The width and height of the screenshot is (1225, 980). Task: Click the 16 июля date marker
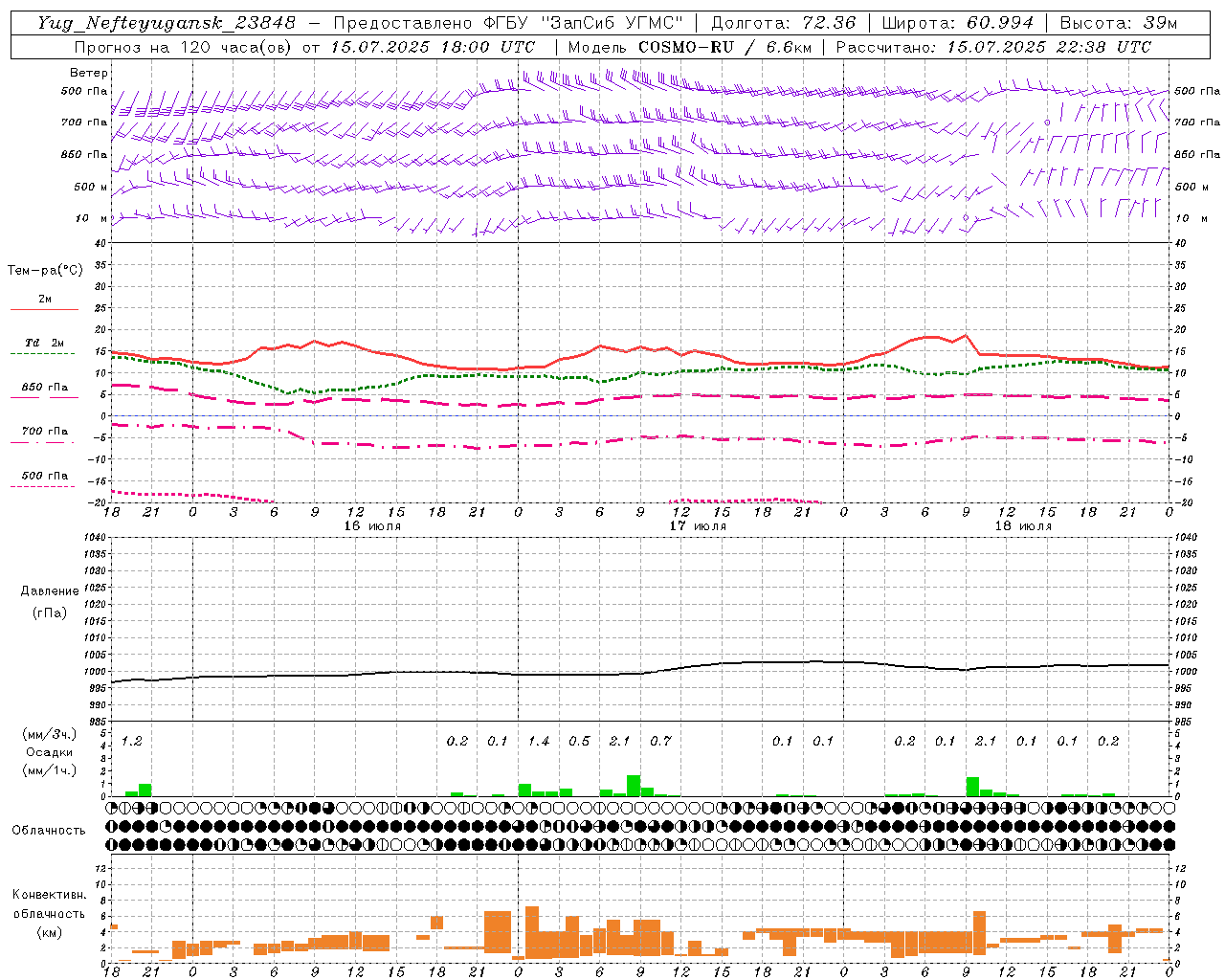click(x=372, y=525)
